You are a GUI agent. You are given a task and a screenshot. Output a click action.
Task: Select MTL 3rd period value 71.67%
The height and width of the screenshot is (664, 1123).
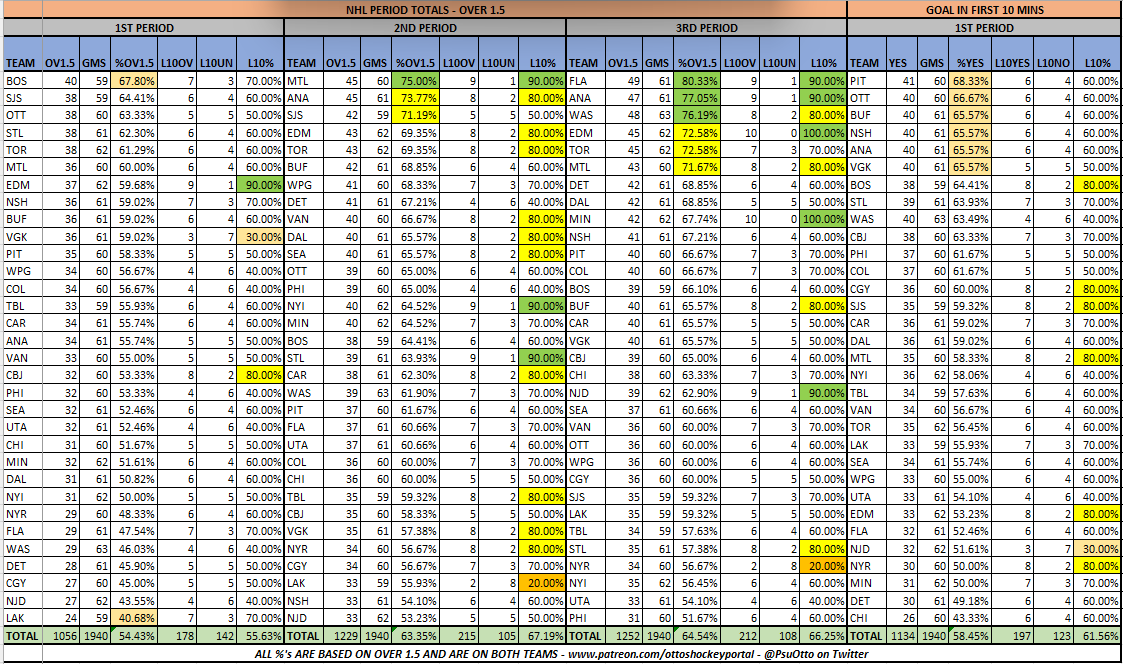(698, 167)
